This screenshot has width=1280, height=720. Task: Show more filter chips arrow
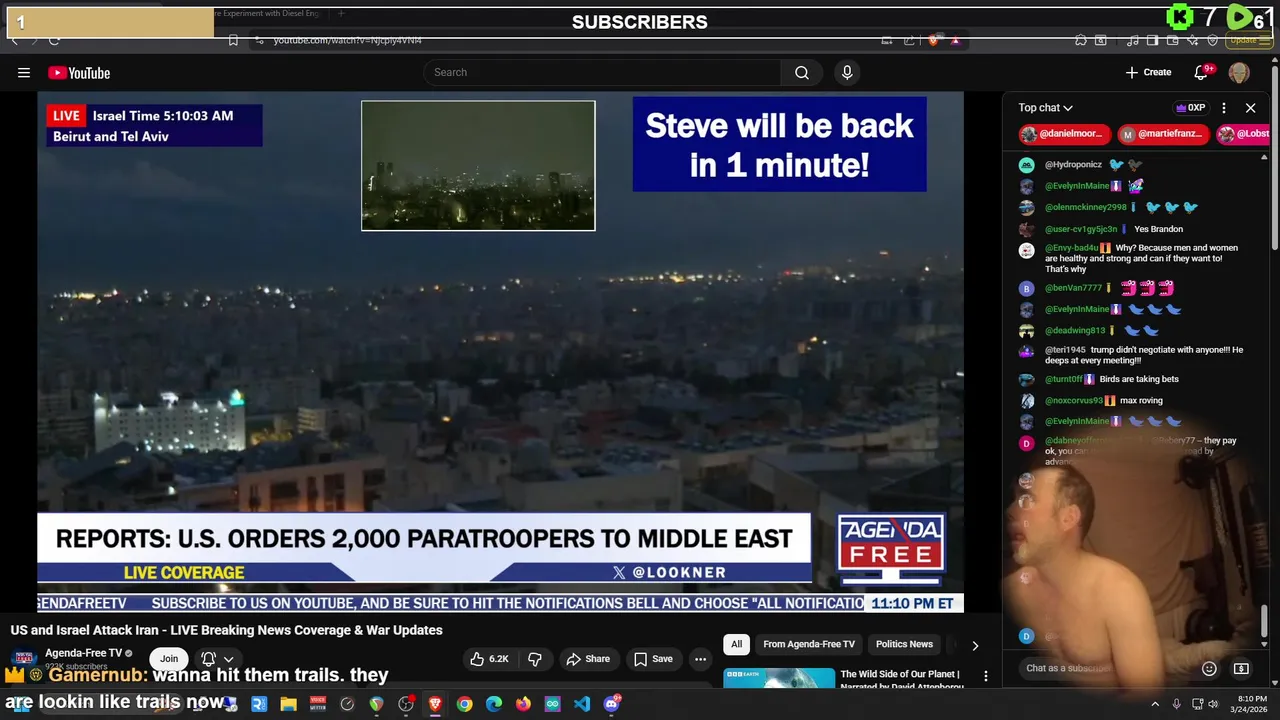tap(975, 645)
